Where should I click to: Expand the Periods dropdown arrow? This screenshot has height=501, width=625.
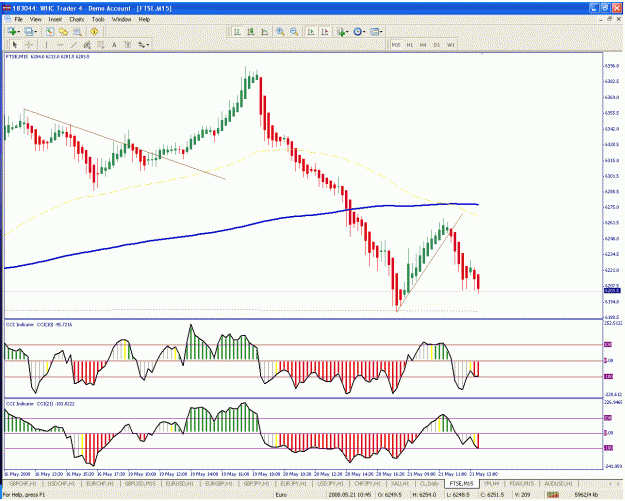click(x=364, y=32)
